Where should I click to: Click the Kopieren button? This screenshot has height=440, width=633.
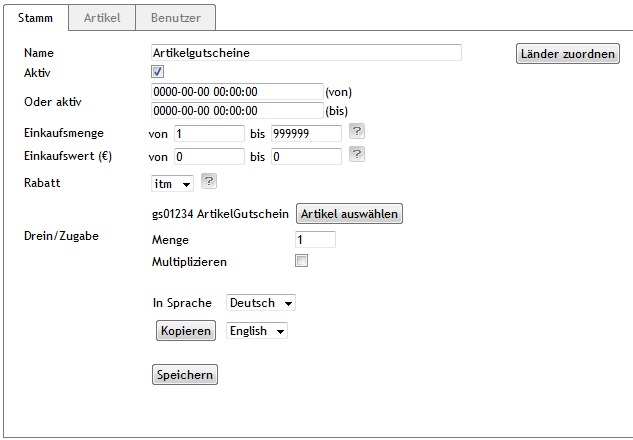tap(186, 331)
